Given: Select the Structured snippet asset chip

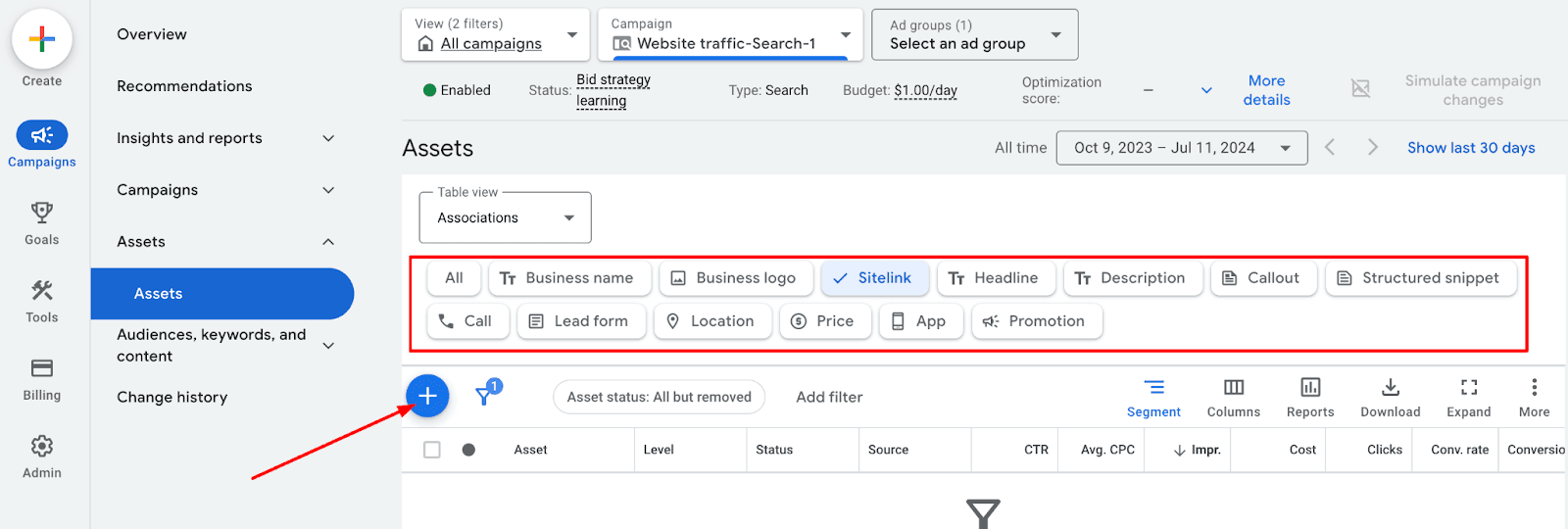Looking at the screenshot, I should coord(1421,278).
